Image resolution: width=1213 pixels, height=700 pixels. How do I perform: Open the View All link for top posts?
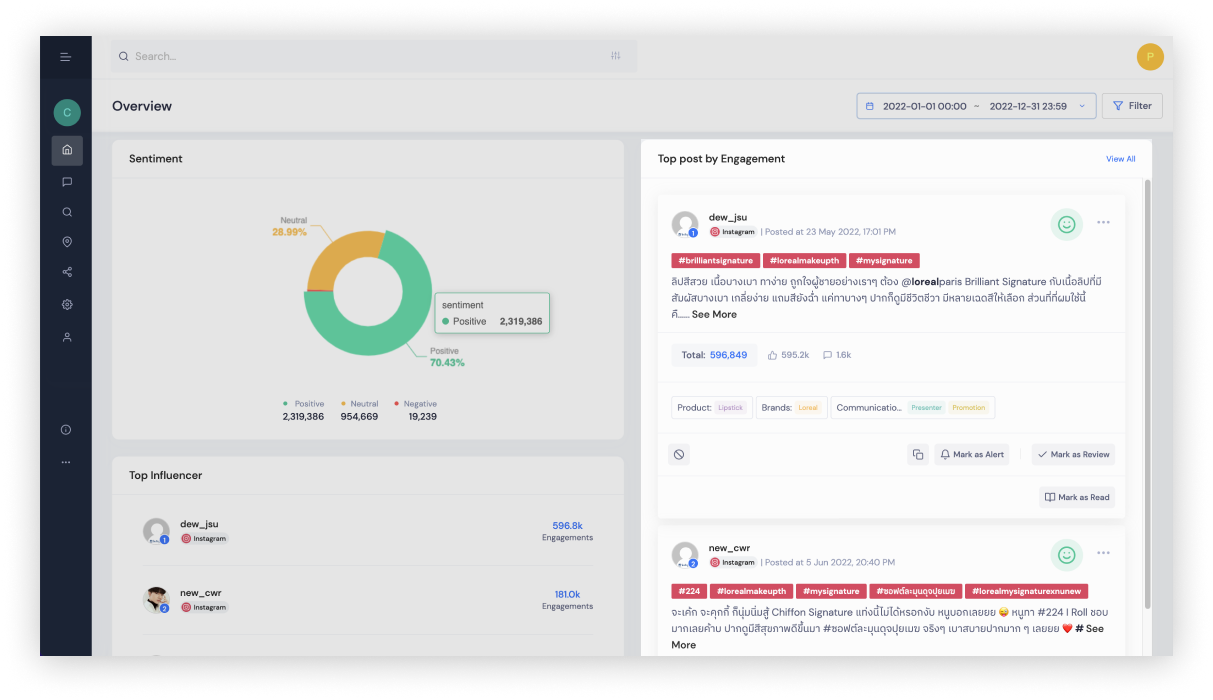1120,159
